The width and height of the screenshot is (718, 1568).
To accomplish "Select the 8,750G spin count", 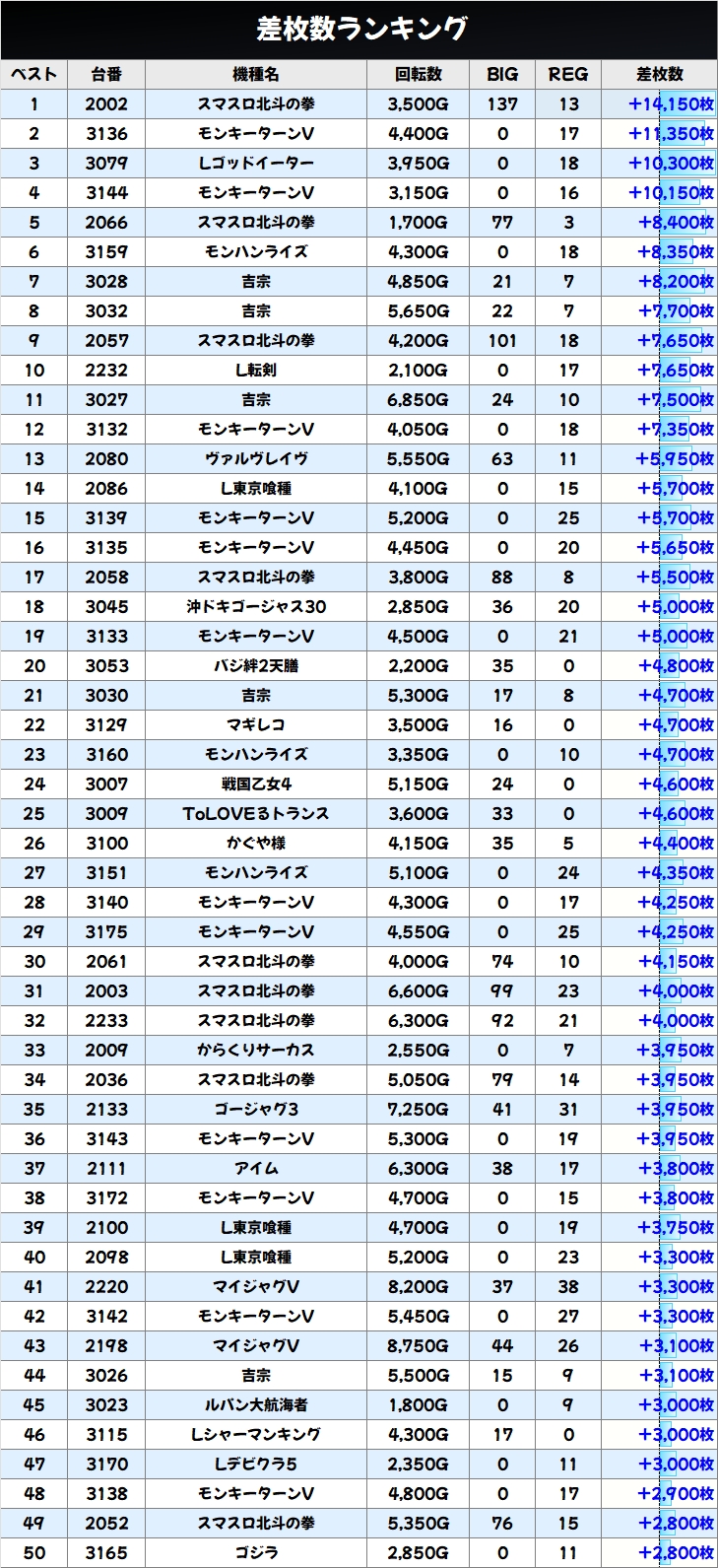I will point(419,1346).
